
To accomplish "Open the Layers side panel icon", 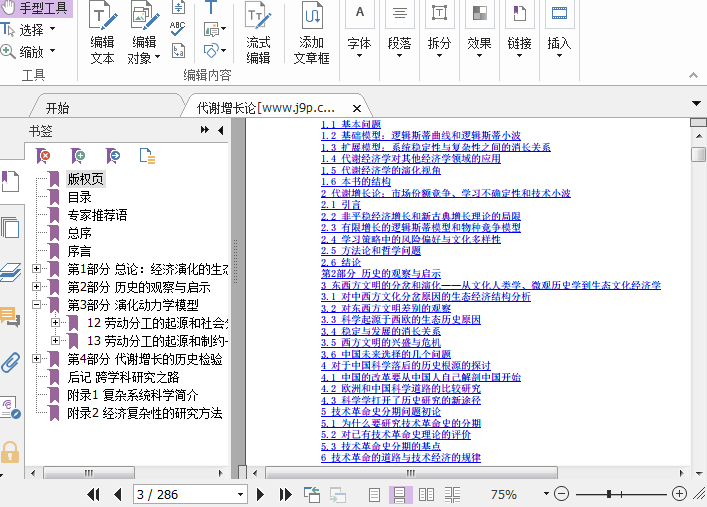I will click(11, 272).
